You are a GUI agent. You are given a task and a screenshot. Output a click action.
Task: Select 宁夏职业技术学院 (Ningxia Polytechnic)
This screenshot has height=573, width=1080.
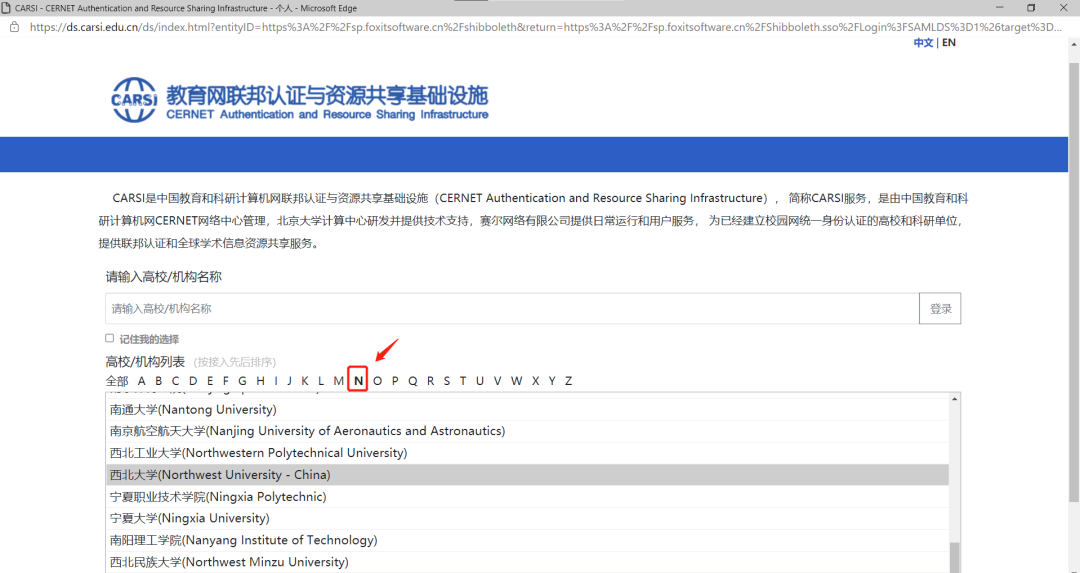tap(528, 497)
